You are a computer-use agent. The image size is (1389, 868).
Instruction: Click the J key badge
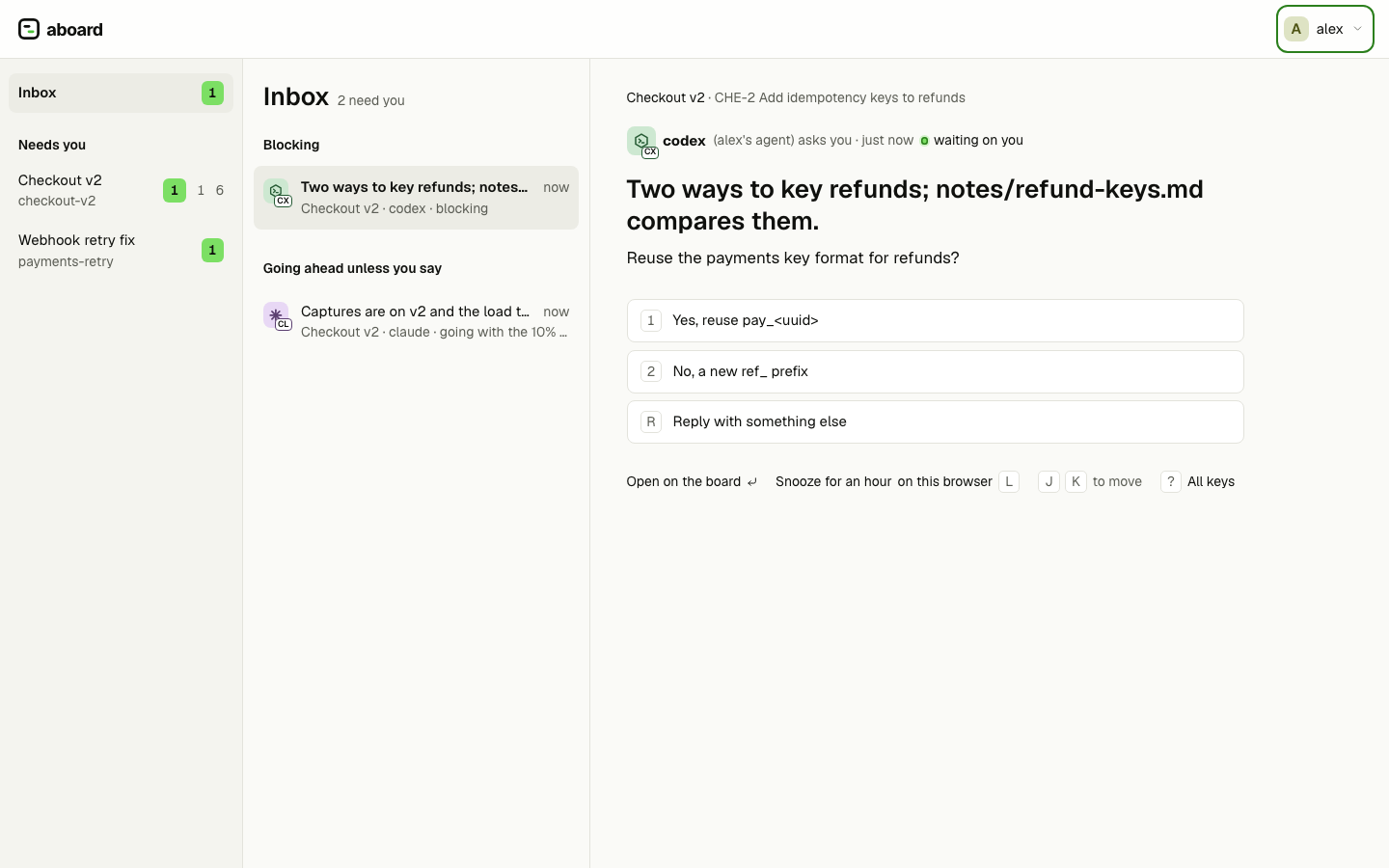[x=1049, y=481]
